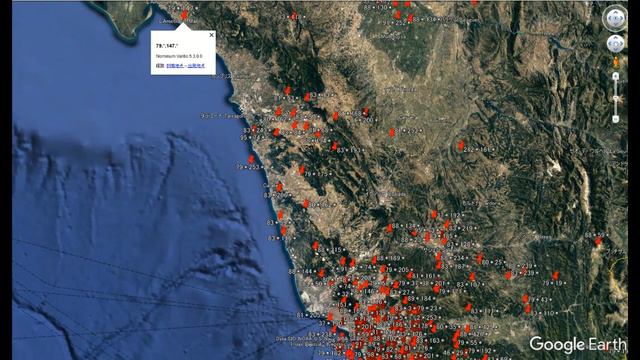Viewport: 640px width, 360px height.
Task: Click the zoom slider handle
Action: pos(616,99)
